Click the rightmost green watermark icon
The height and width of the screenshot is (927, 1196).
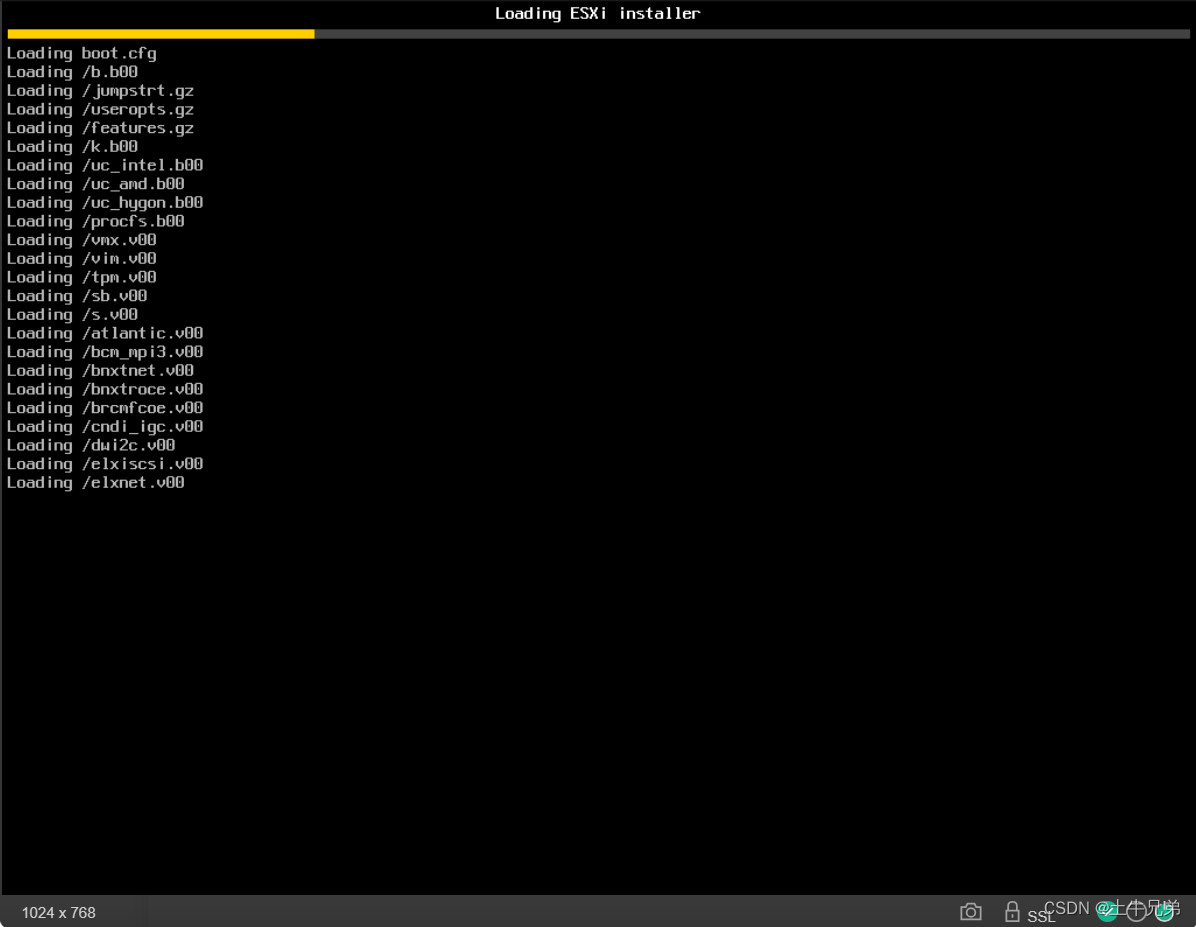1164,911
